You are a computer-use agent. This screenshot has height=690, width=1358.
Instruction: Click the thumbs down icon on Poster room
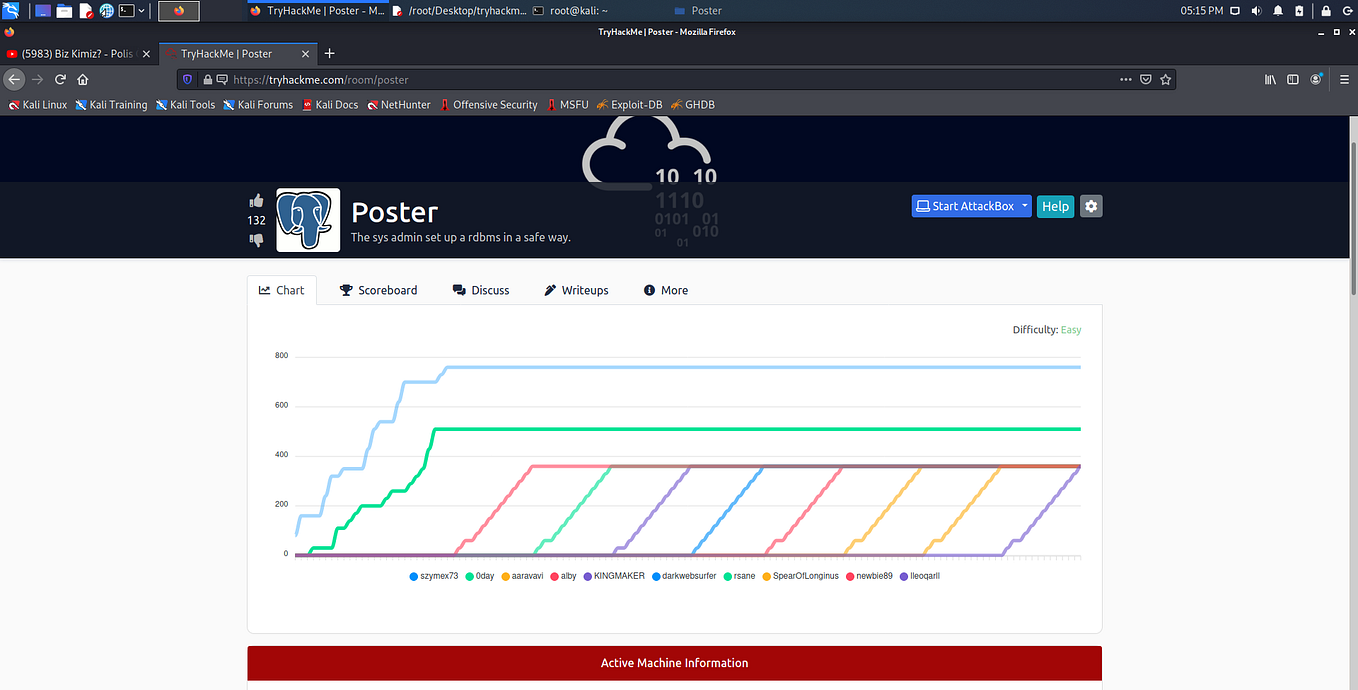tap(256, 240)
